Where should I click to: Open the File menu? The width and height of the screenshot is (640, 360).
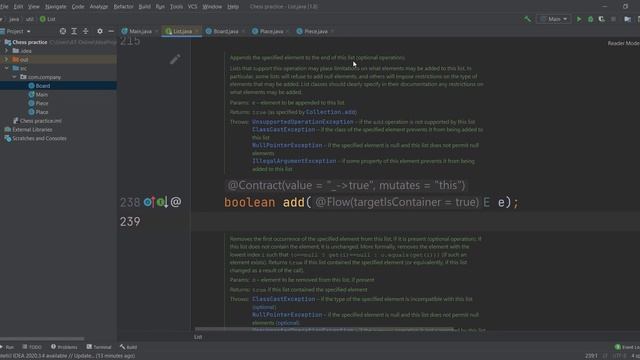point(4,7)
